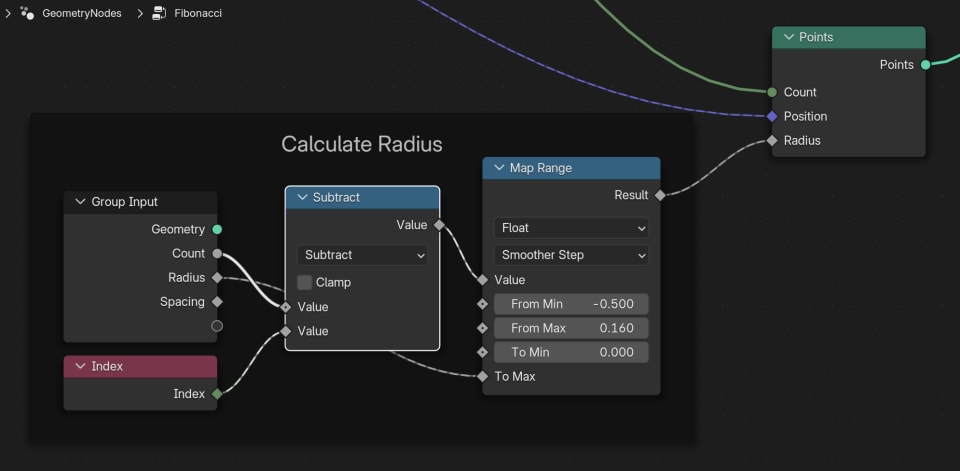Collapse the Group Input node
This screenshot has width=960, height=471.
pos(80,202)
